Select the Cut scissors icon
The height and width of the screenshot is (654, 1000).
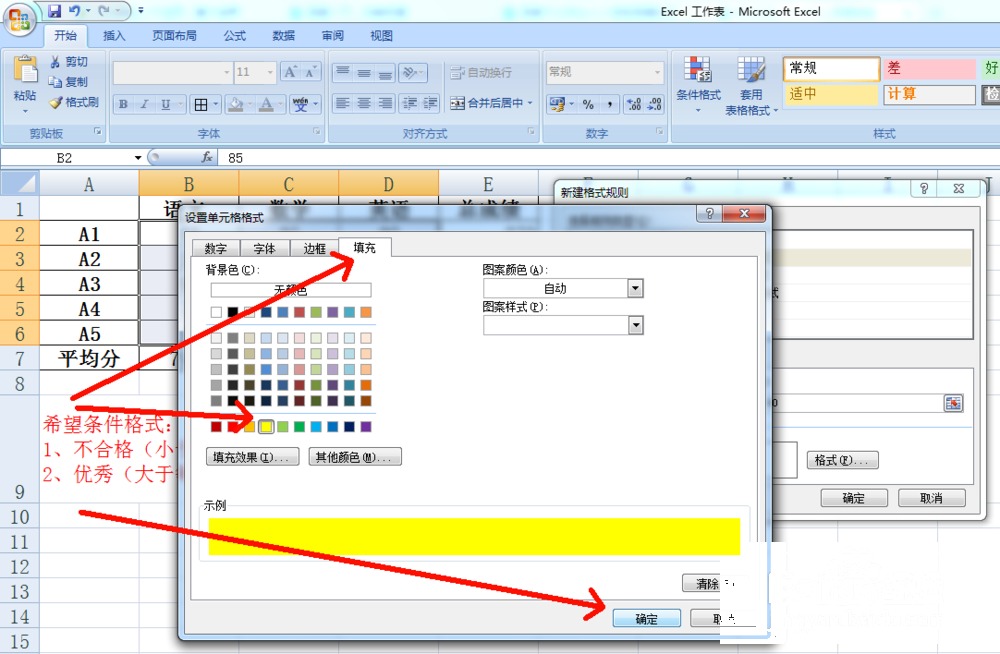point(55,61)
